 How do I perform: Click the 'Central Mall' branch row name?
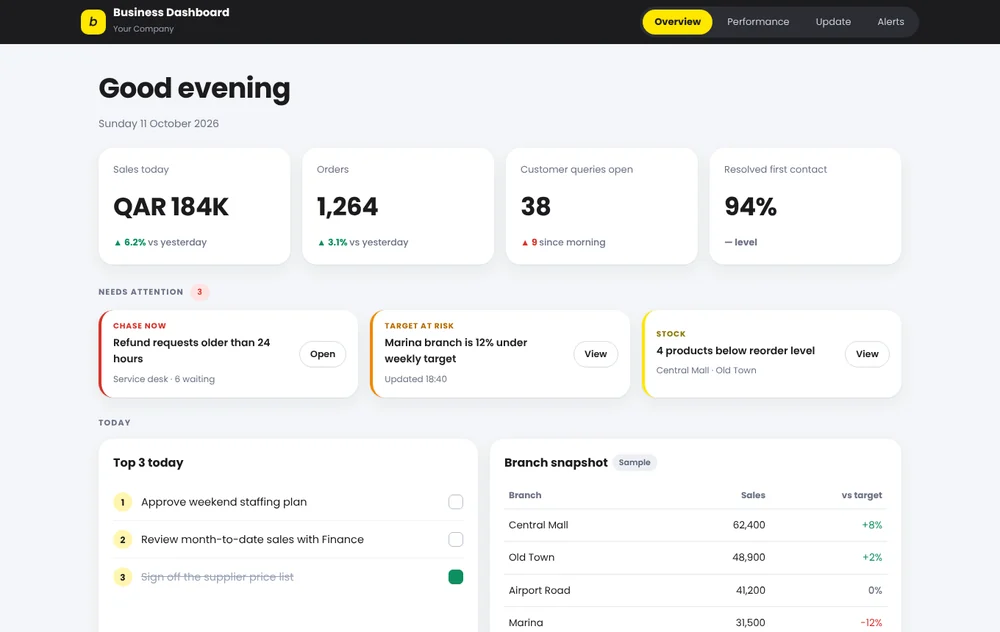pos(538,525)
